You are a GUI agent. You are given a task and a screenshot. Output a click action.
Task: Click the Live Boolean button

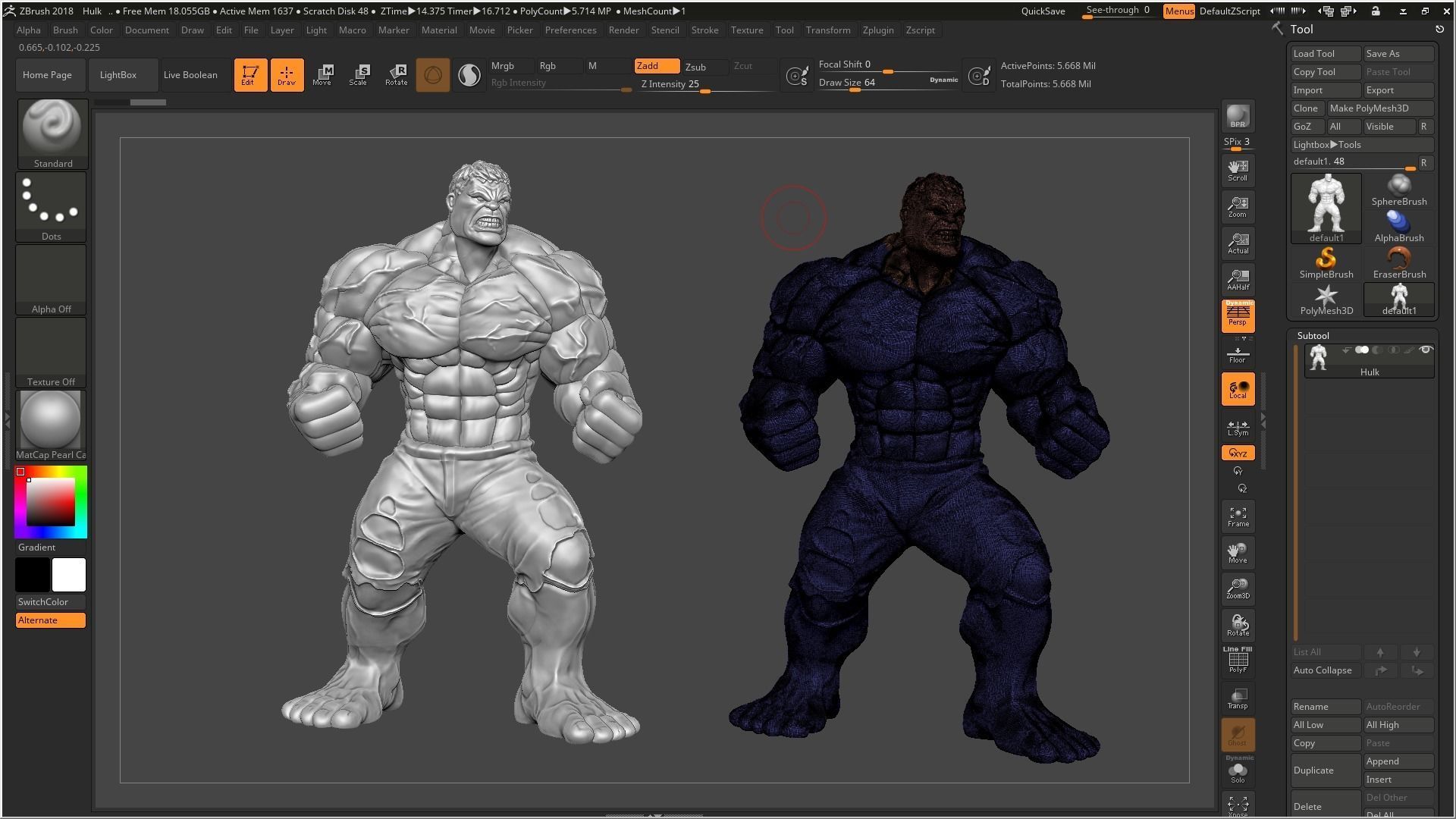coord(190,74)
